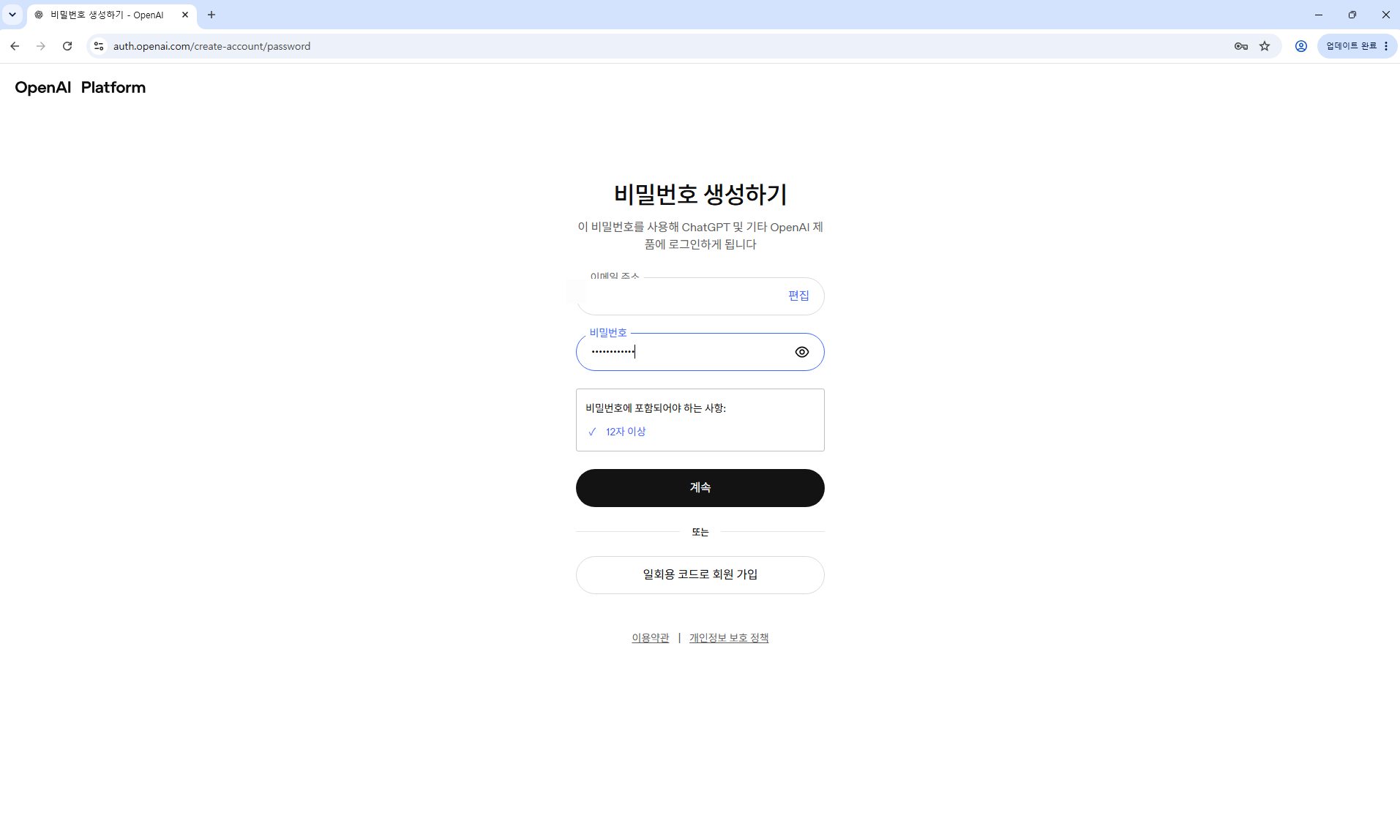Screen dimensions: 1400x840
Task: Go back with the browser back arrow
Action: point(15,46)
